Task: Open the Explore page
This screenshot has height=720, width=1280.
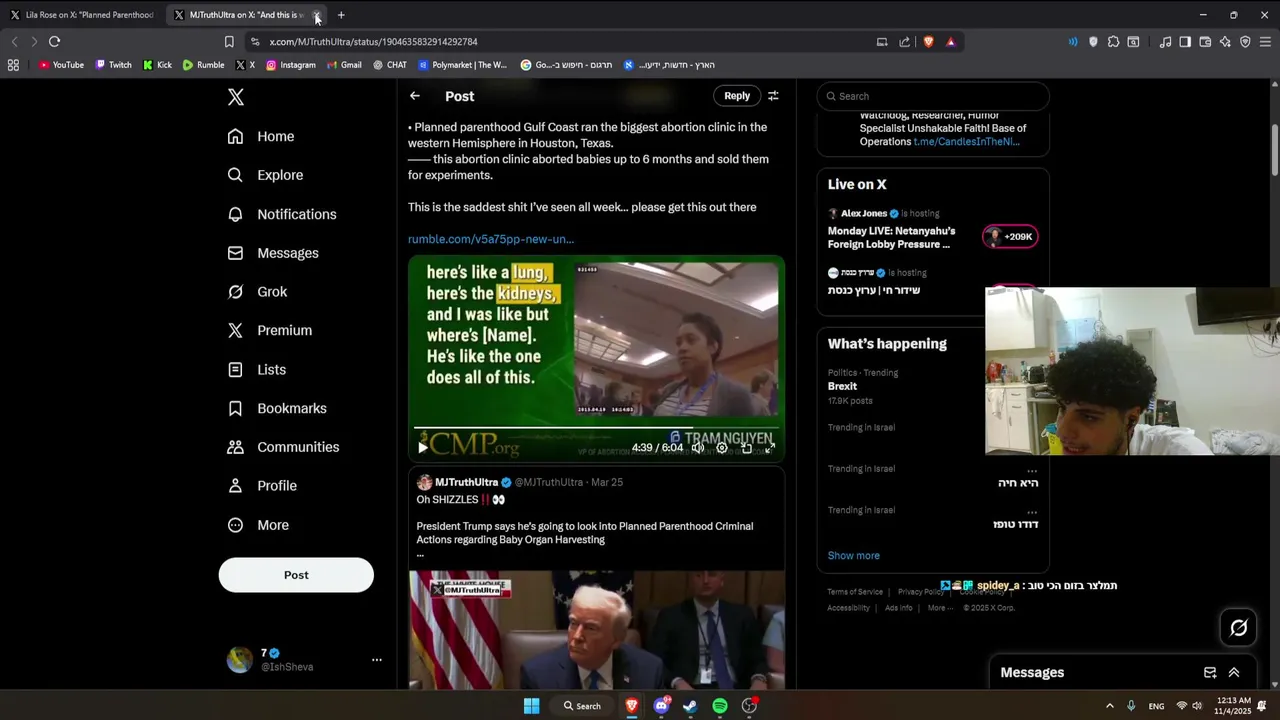Action: [x=265, y=175]
